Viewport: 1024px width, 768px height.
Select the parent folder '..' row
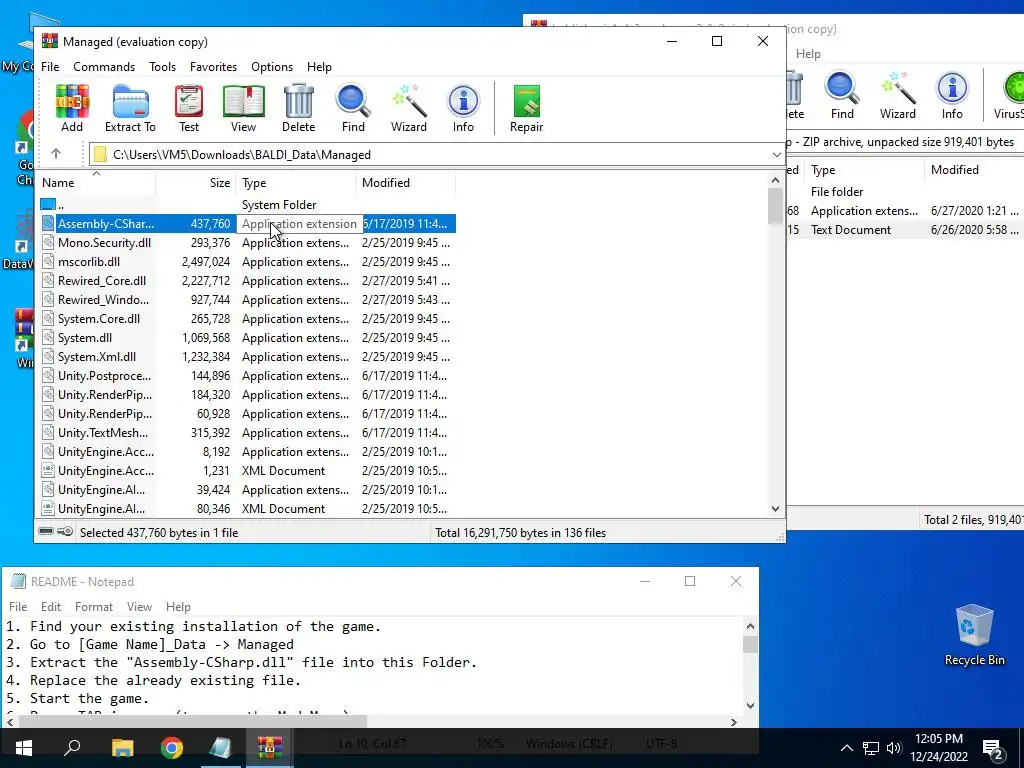(247, 204)
